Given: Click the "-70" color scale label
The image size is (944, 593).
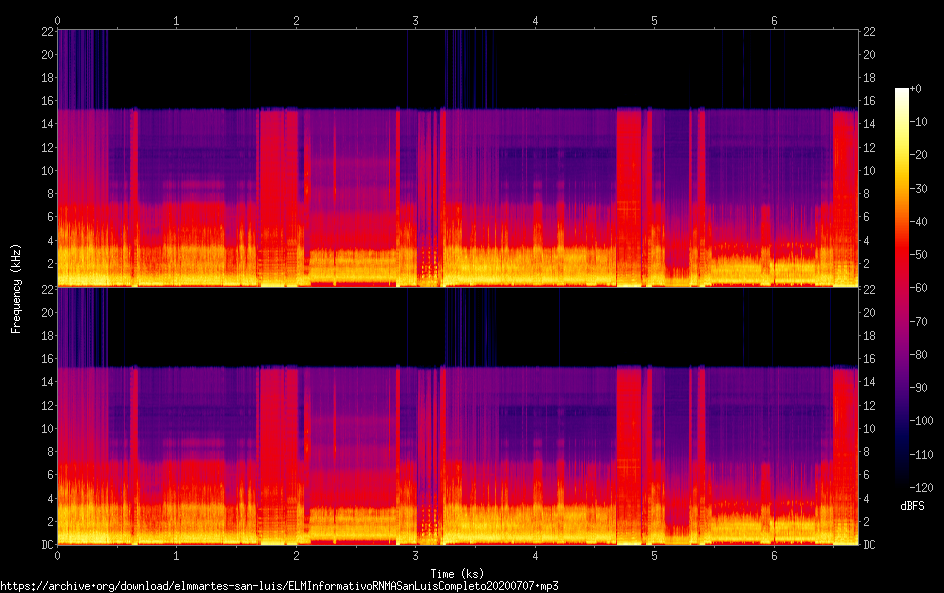Looking at the screenshot, I should tap(918, 321).
